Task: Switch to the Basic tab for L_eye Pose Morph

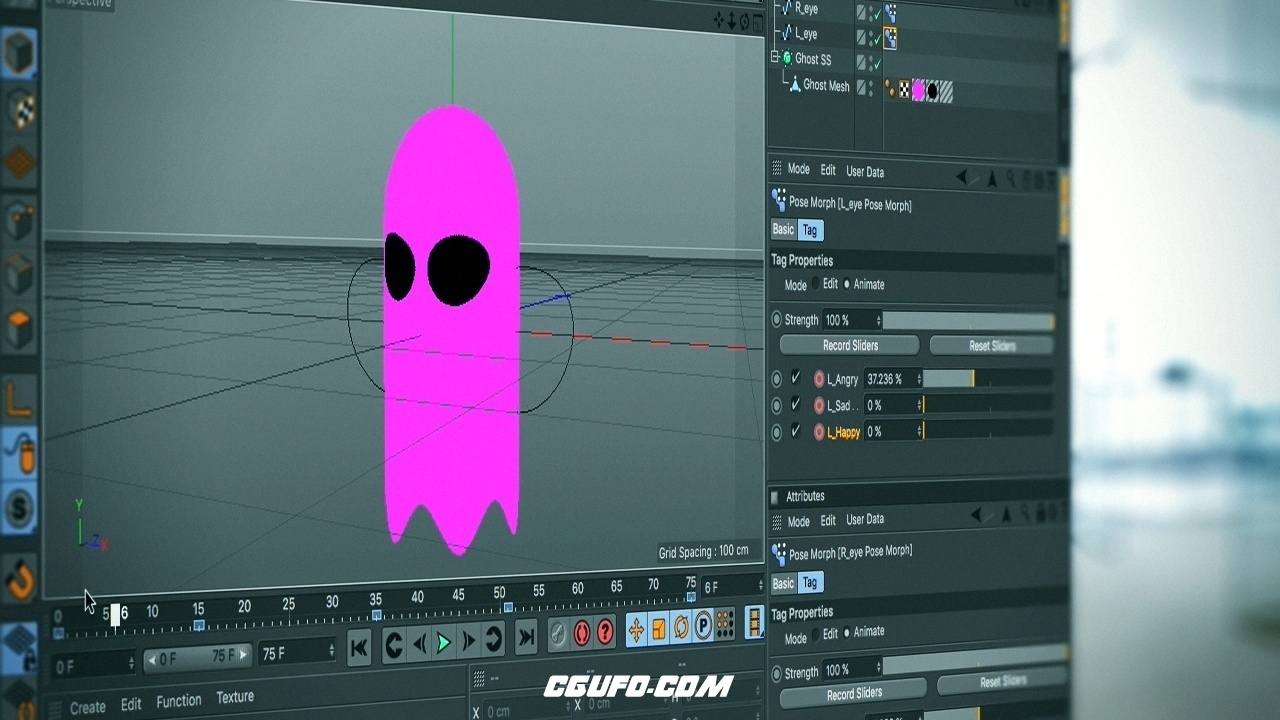Action: tap(783, 229)
